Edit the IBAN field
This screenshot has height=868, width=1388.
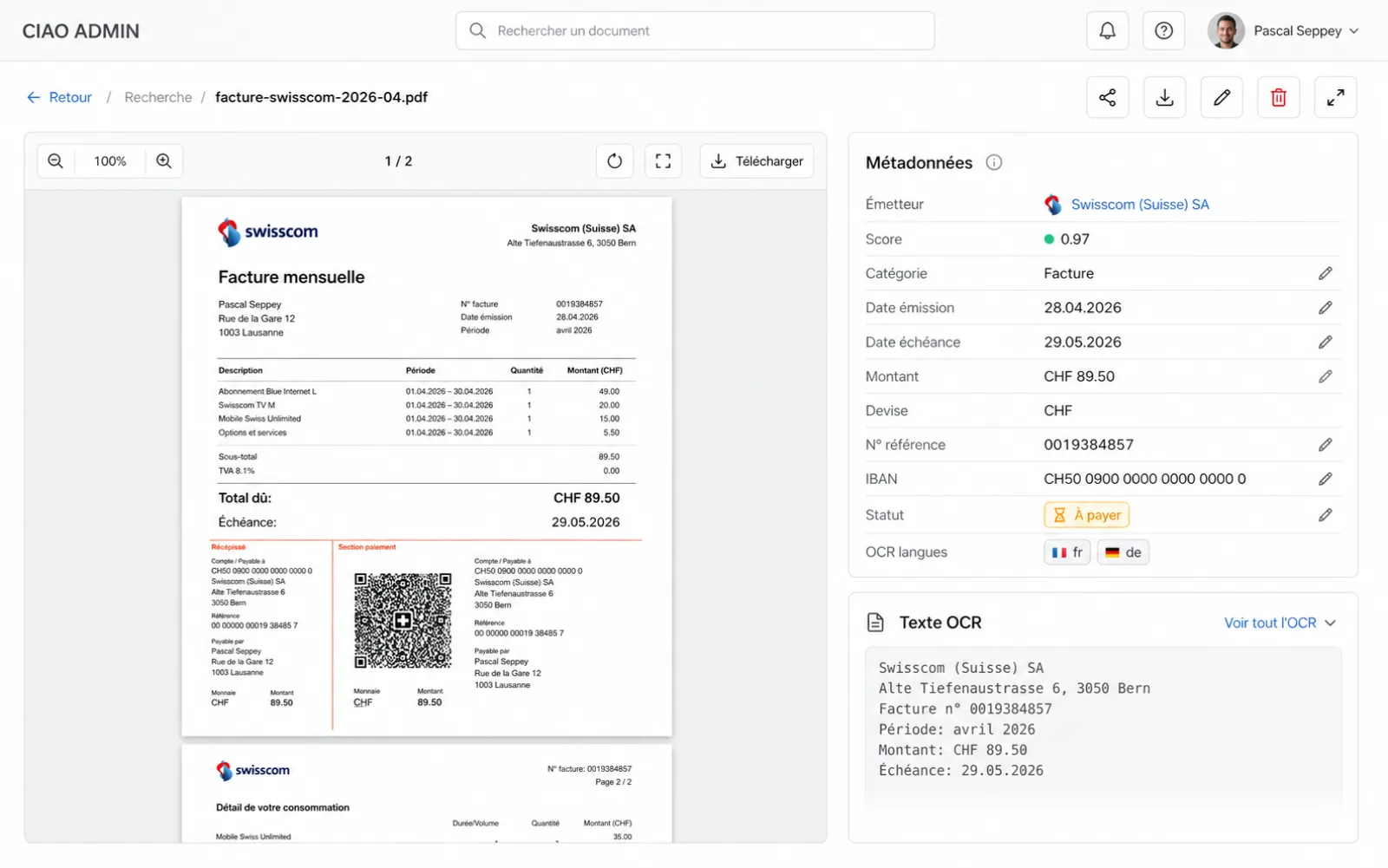[1326, 479]
